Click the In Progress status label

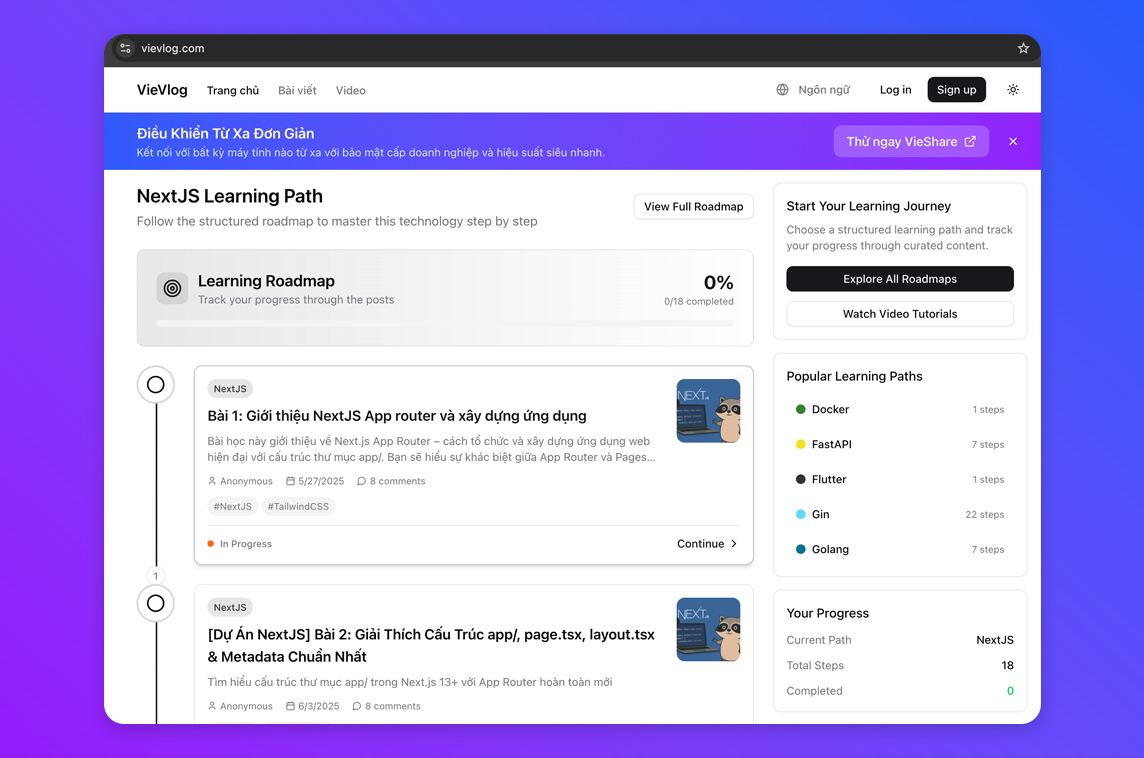[x=246, y=544]
